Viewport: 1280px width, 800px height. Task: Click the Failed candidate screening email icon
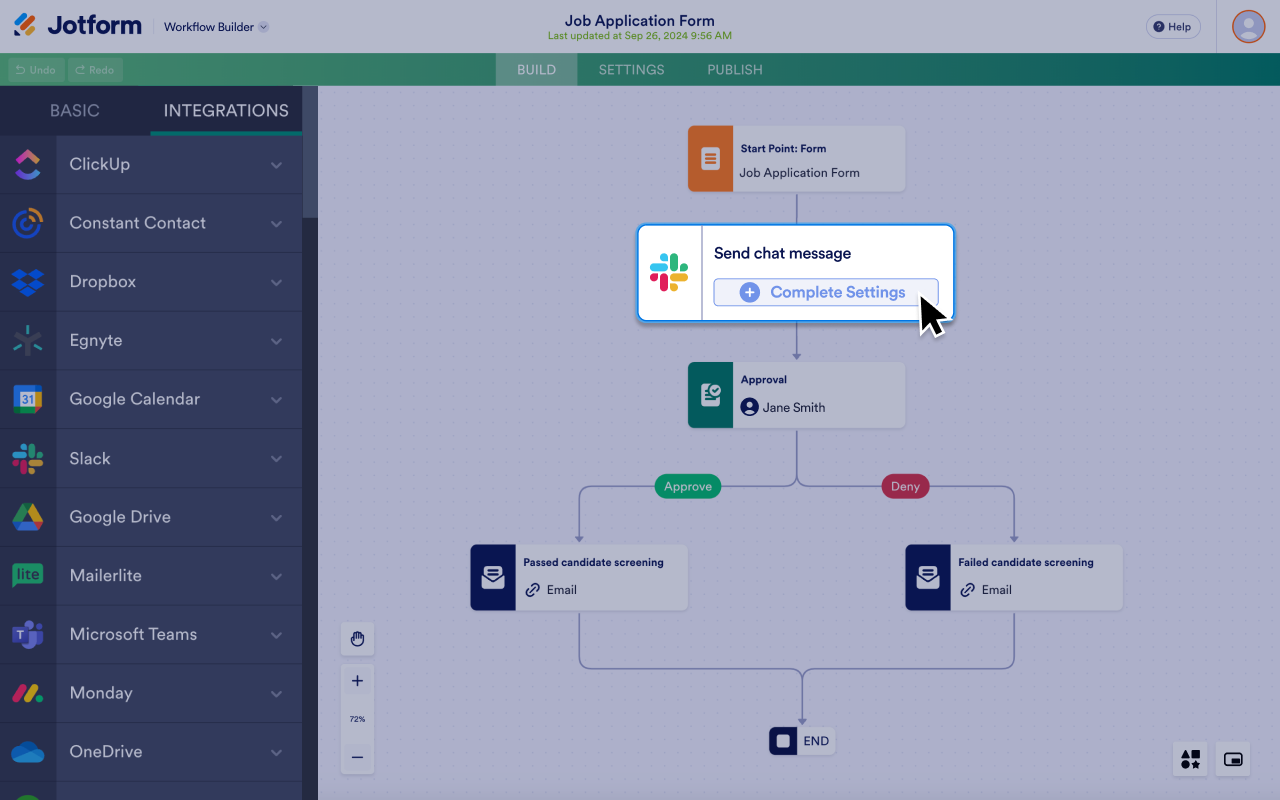coord(928,577)
